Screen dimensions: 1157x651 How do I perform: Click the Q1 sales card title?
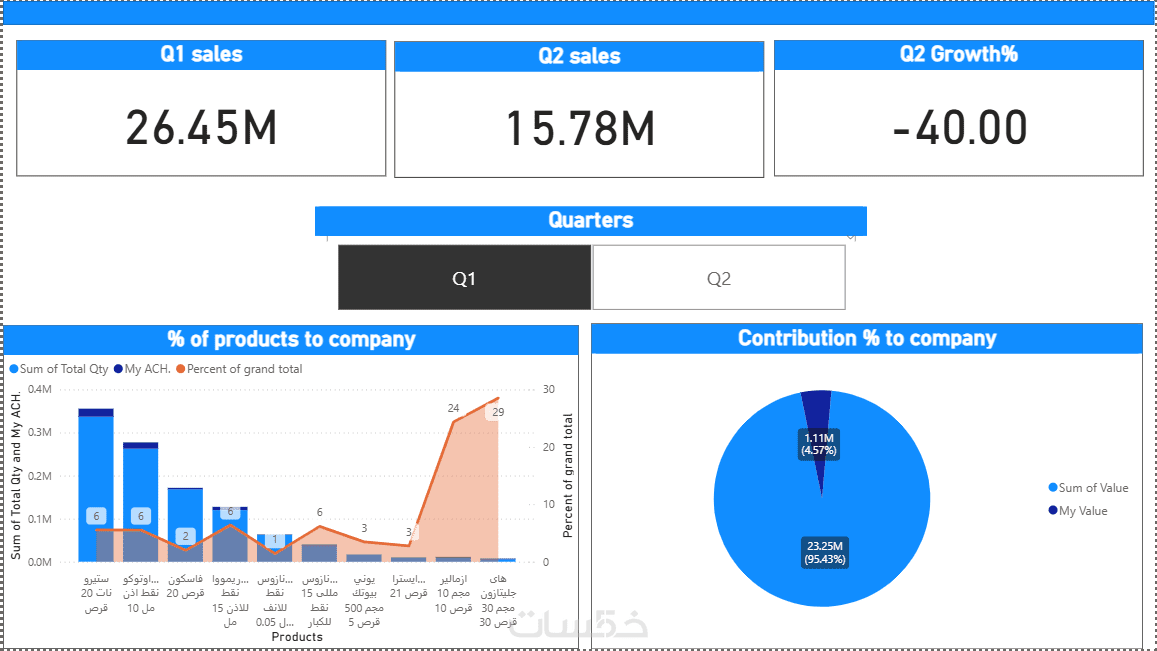[x=201, y=55]
